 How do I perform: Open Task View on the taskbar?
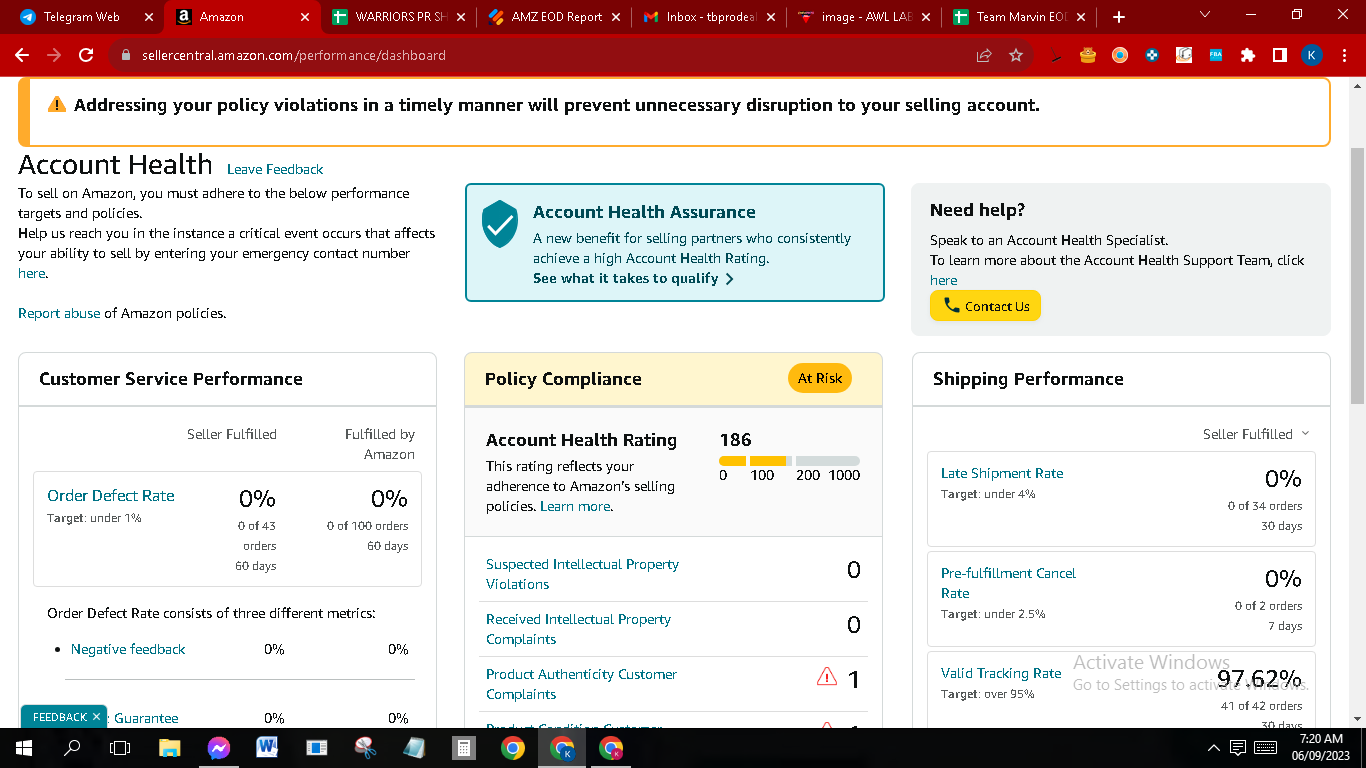120,748
